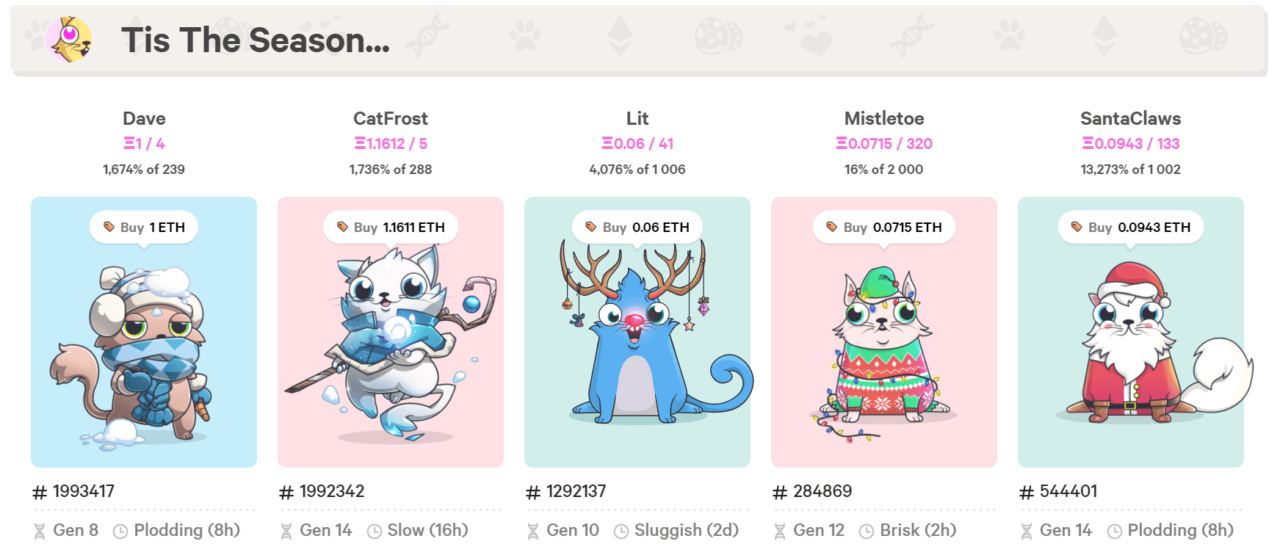Image resolution: width=1280 pixels, height=544 pixels.
Task: Click the hourglass generation icon next to Gen 8
Action: click(40, 530)
